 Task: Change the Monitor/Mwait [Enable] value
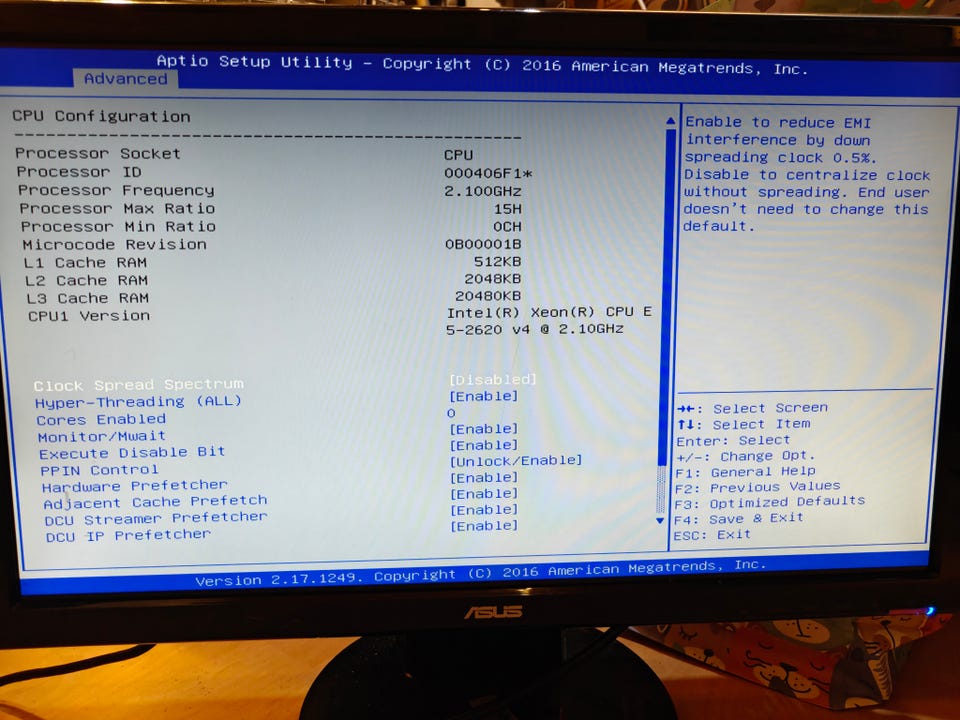484,429
